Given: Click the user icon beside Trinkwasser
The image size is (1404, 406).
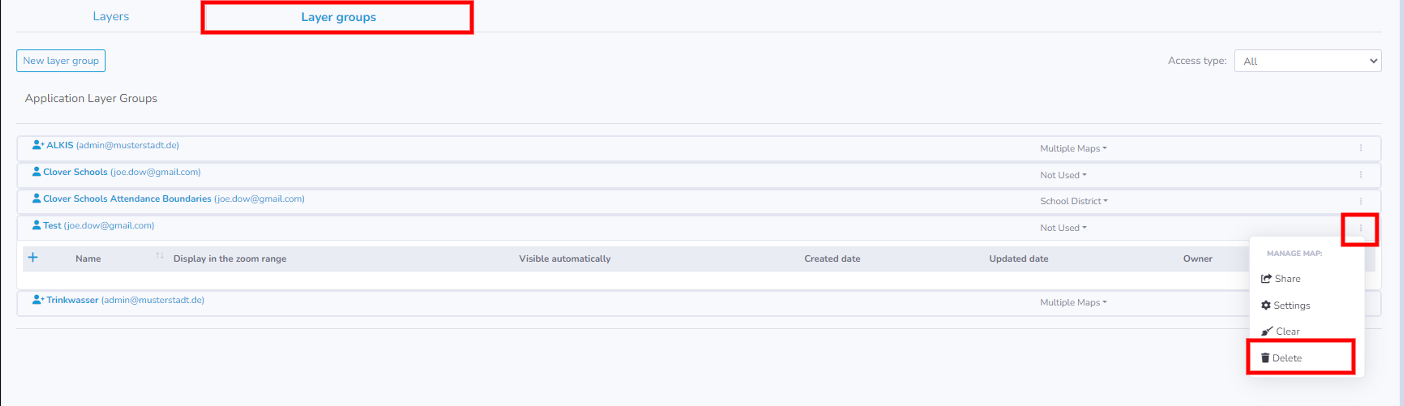Looking at the screenshot, I should click(x=38, y=300).
